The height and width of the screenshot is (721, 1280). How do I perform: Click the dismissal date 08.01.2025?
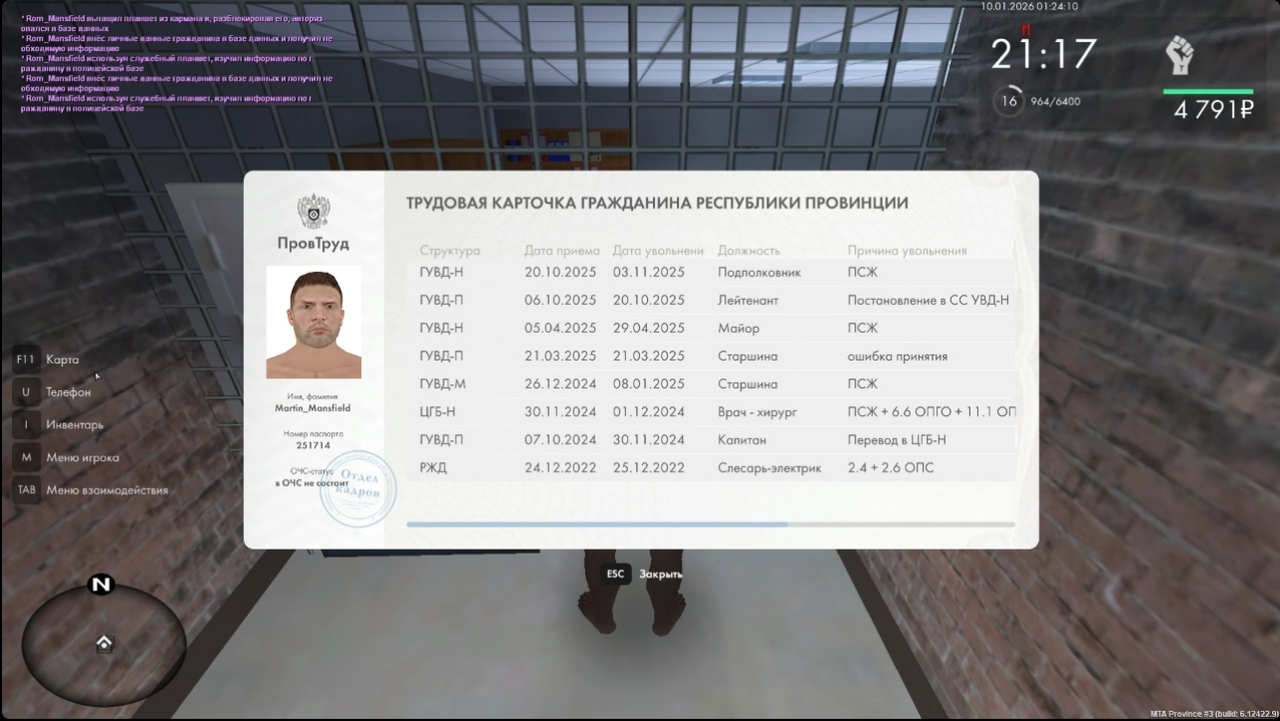[x=649, y=384]
